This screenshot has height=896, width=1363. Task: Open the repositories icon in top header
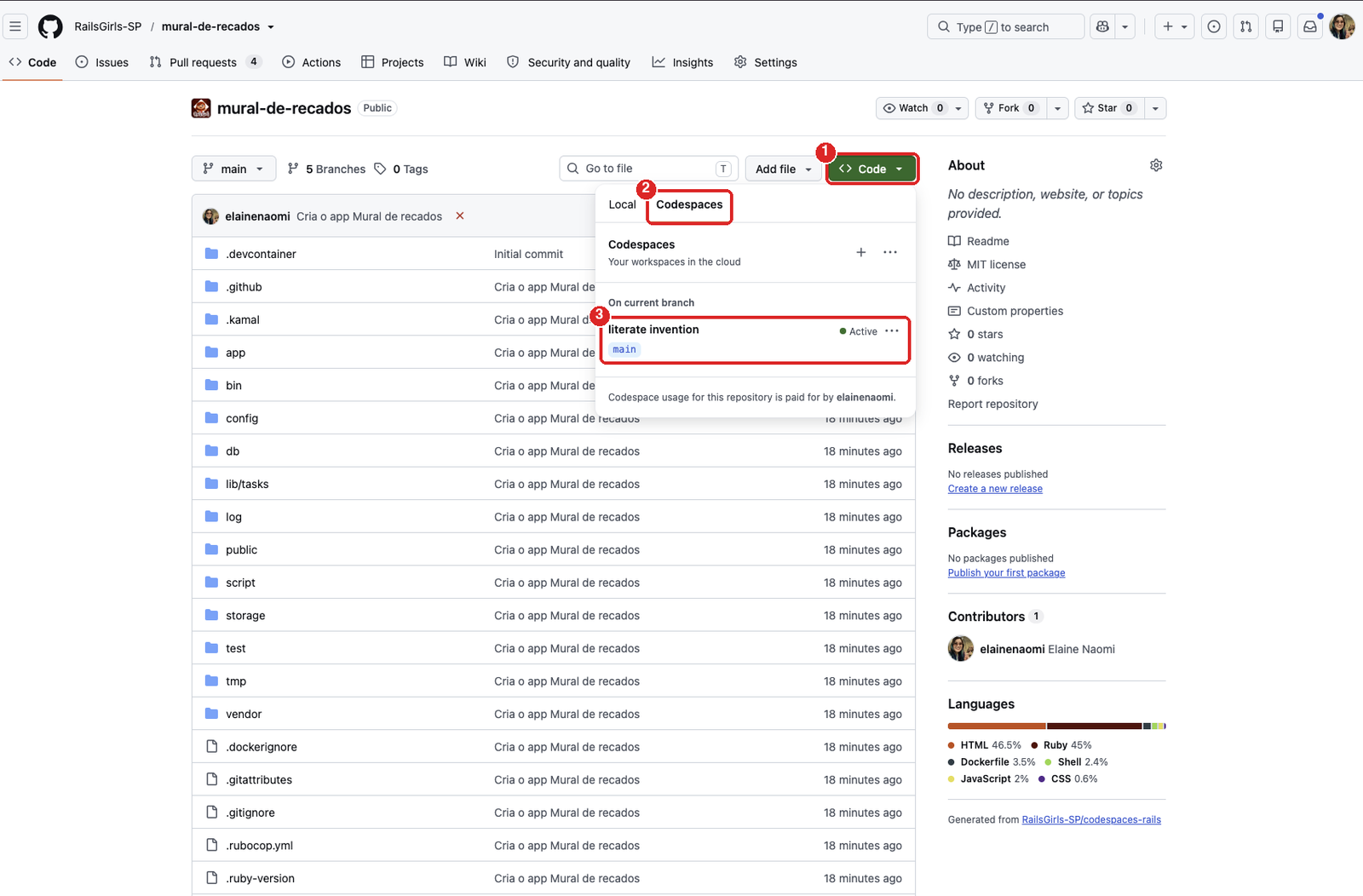click(x=1278, y=26)
